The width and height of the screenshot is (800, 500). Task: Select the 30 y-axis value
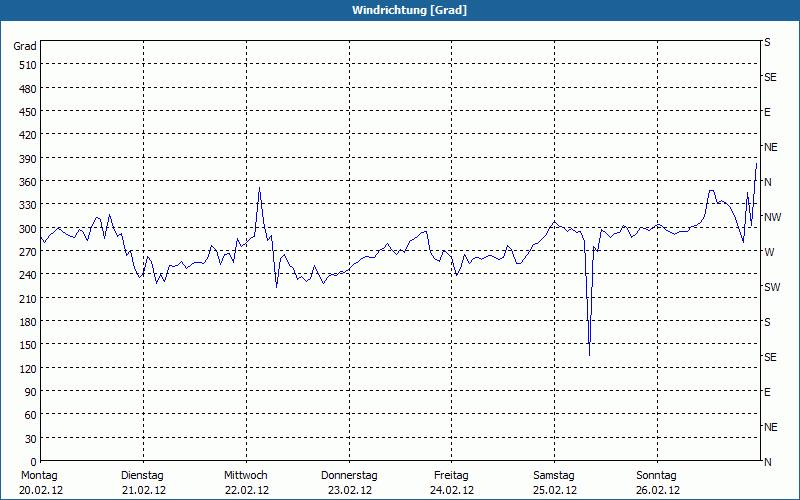tap(31, 439)
